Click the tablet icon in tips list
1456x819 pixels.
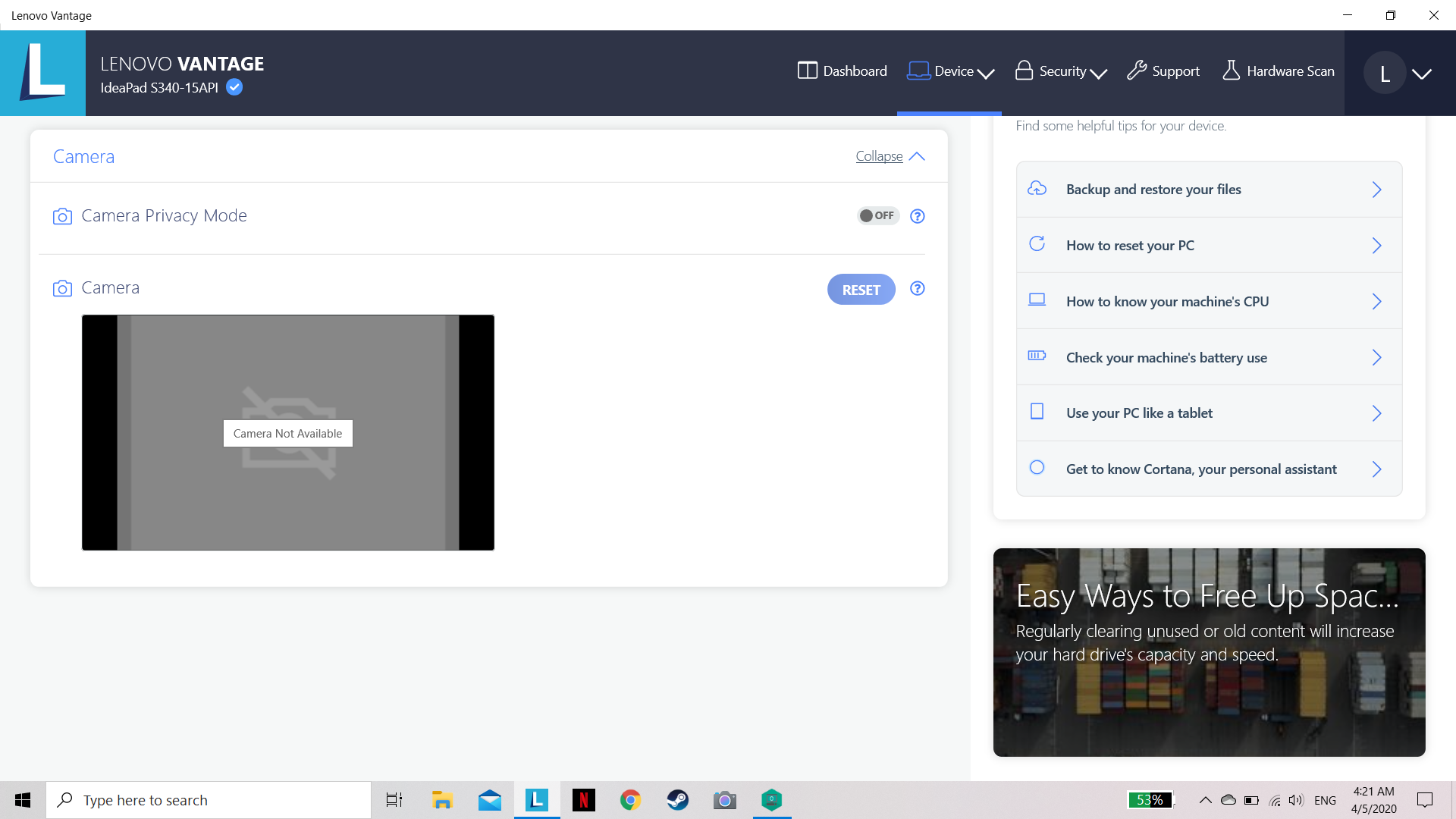coord(1037,412)
